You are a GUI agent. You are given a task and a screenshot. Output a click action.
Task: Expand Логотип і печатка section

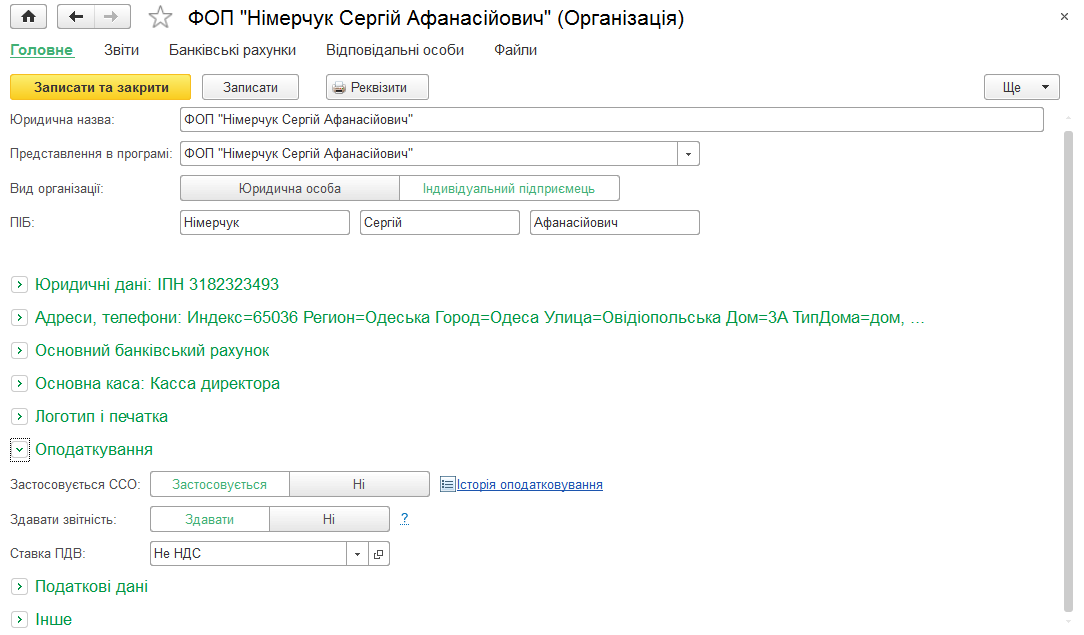click(x=19, y=417)
